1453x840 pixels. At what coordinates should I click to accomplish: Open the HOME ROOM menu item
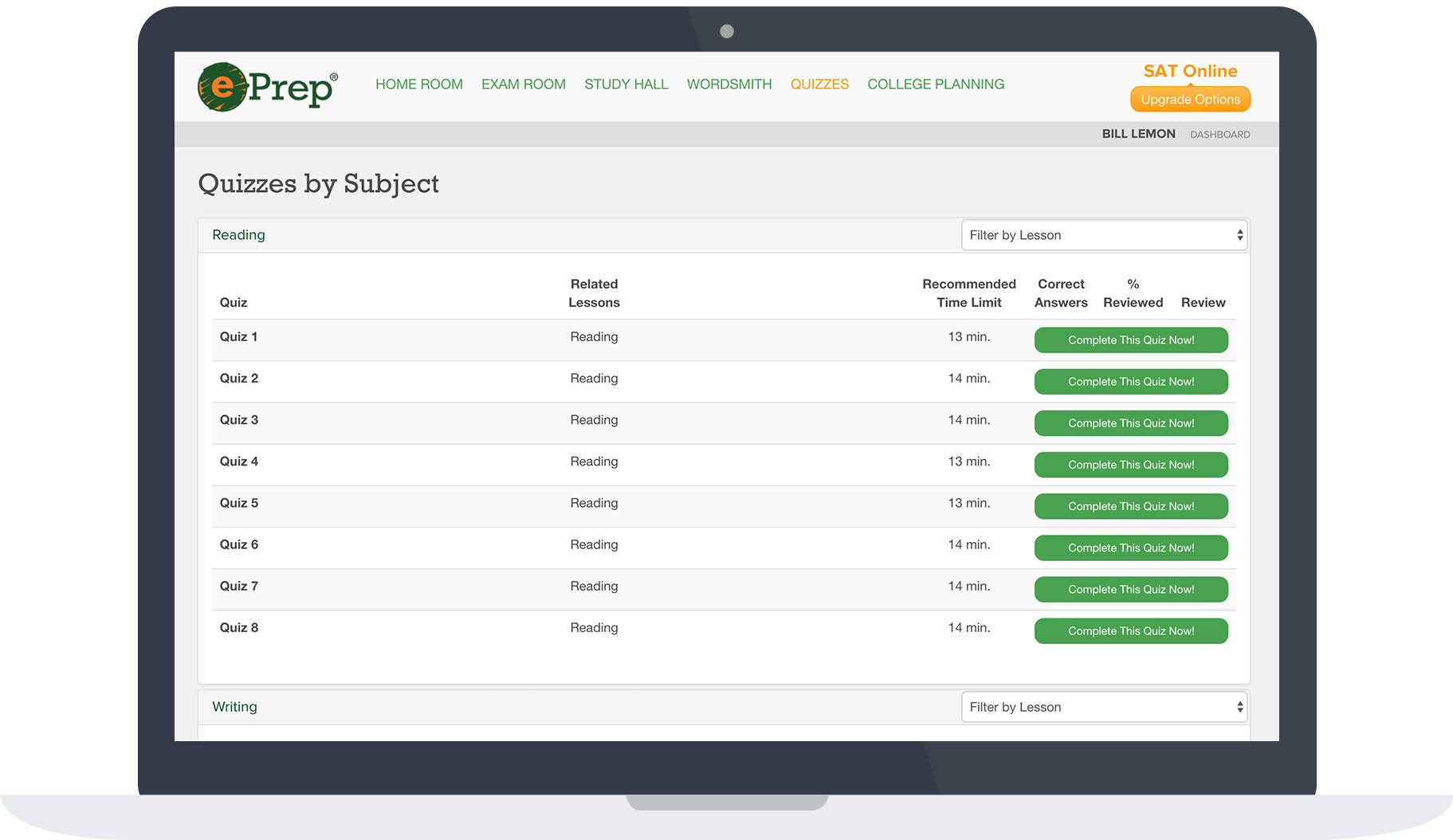[x=418, y=84]
